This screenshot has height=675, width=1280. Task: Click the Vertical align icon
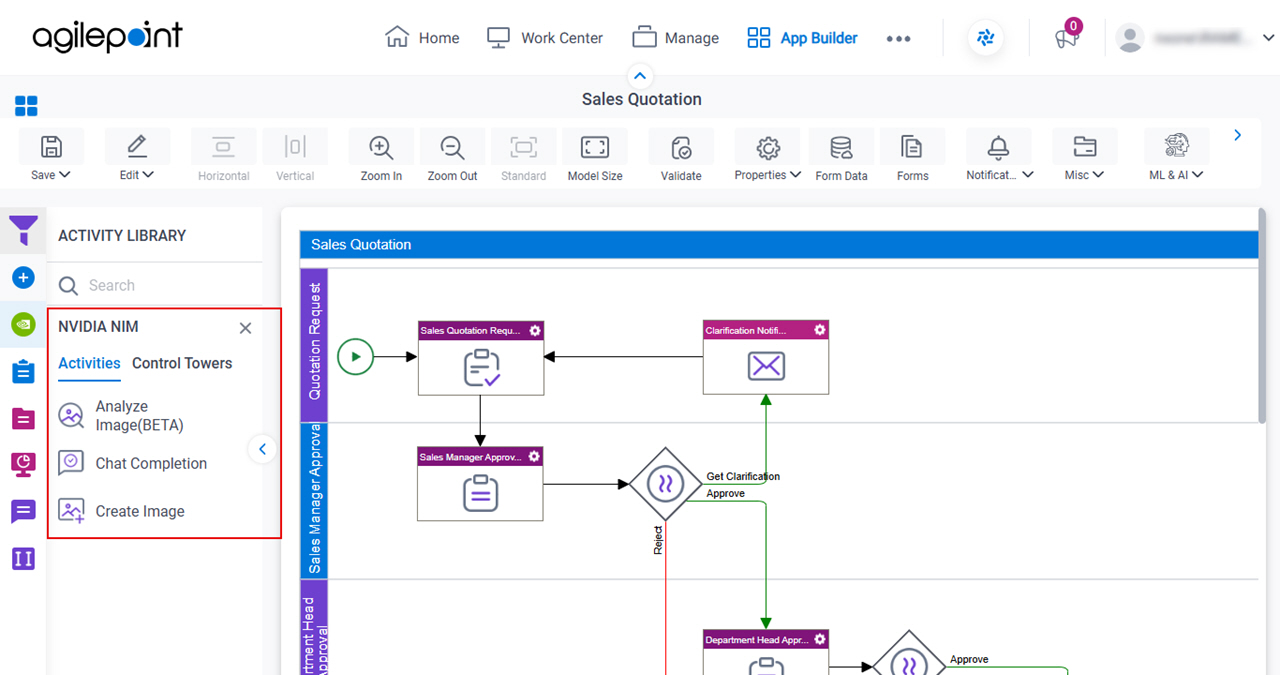pyautogui.click(x=295, y=147)
